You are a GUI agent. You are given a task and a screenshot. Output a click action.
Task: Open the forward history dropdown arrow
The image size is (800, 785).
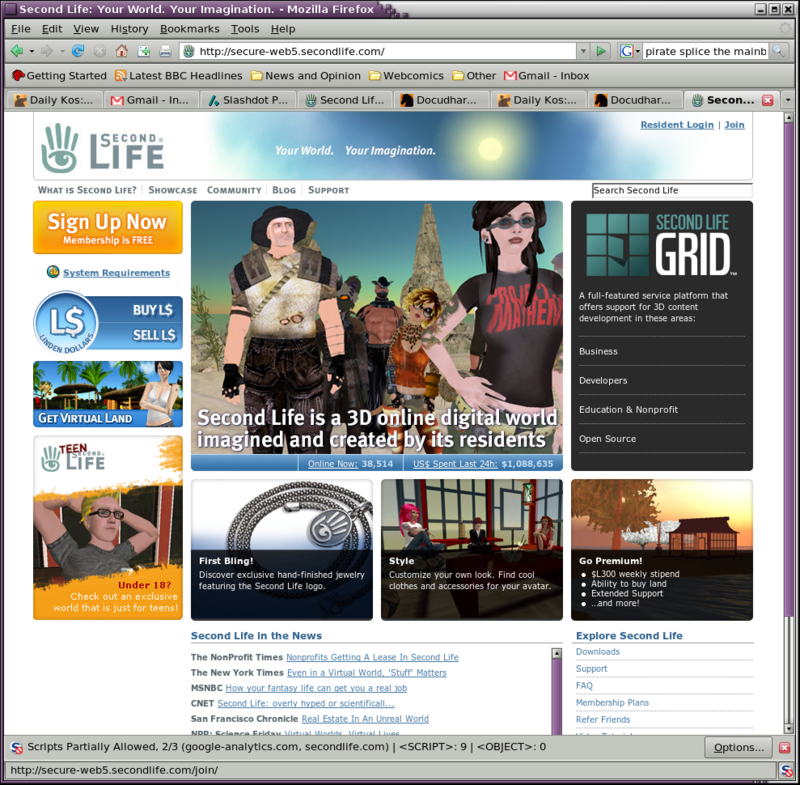pos(62,52)
